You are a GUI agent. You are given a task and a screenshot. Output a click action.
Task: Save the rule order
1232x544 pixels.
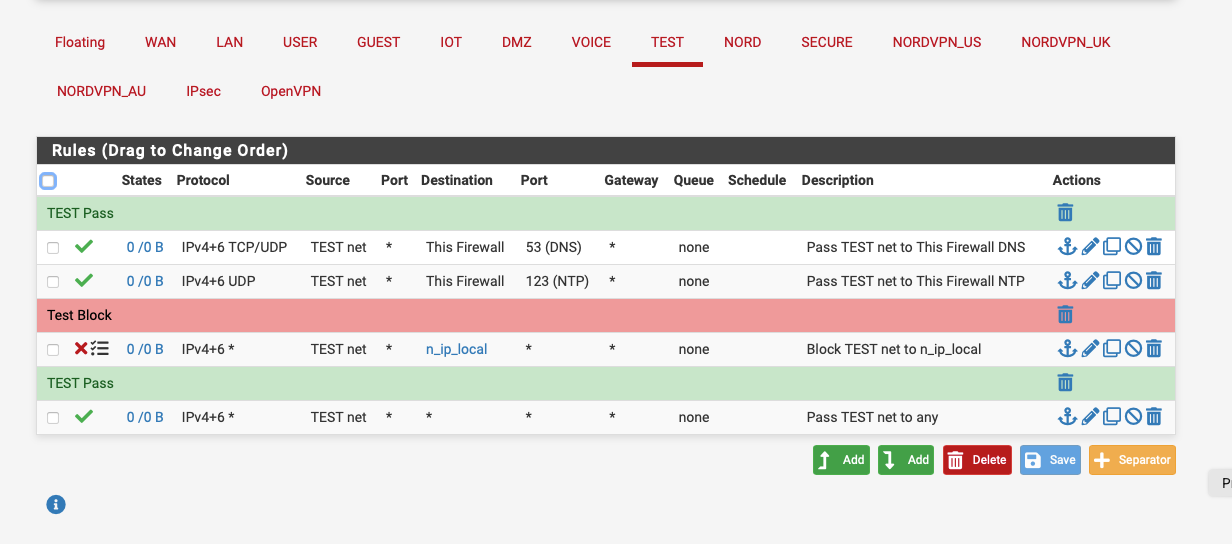tap(1050, 460)
